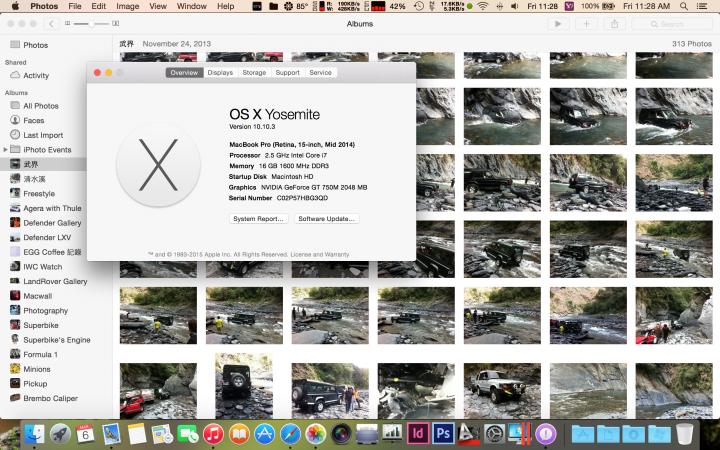Open iBooks from the dock
The height and width of the screenshot is (450, 720).
[x=239, y=433]
